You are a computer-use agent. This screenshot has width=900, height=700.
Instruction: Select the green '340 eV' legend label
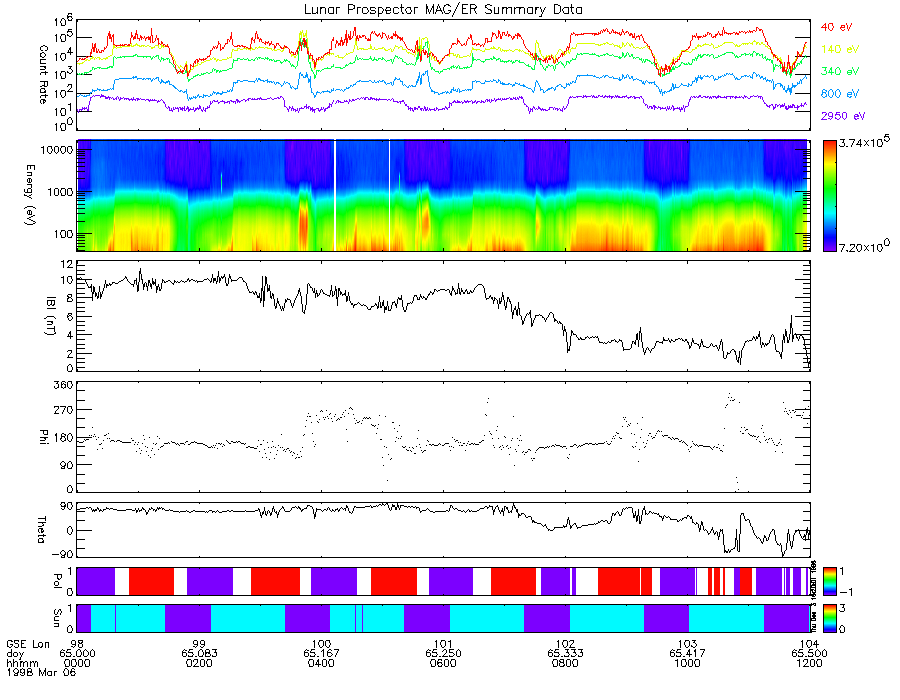click(x=840, y=71)
